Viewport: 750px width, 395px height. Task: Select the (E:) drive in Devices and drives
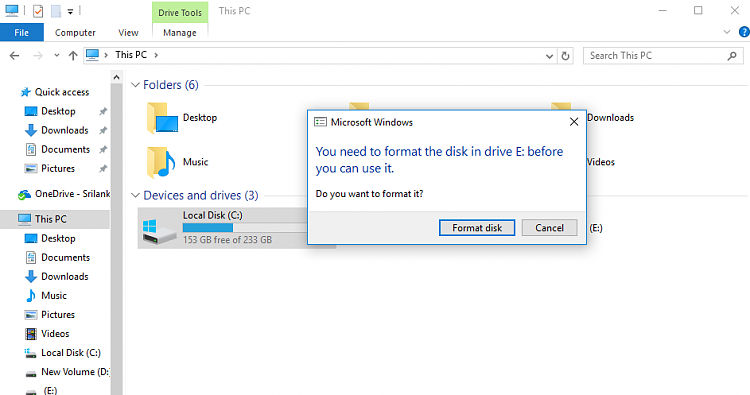pyautogui.click(x=596, y=228)
